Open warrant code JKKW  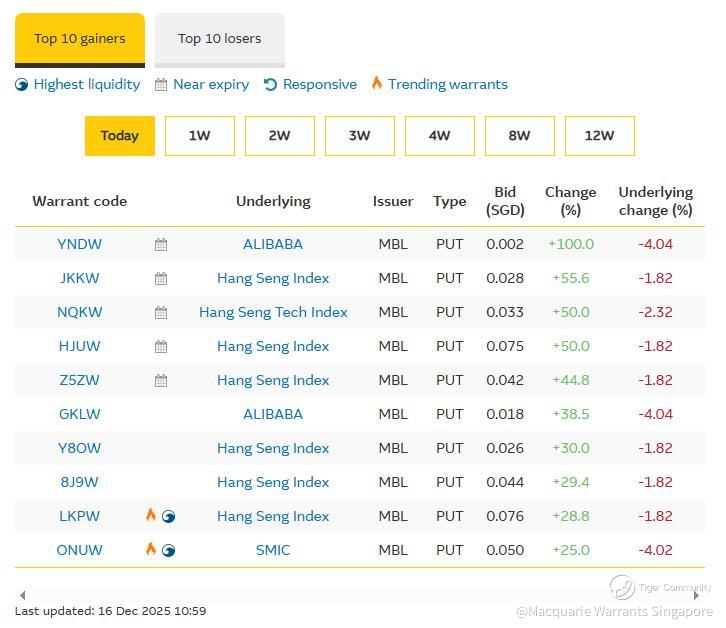click(x=80, y=278)
